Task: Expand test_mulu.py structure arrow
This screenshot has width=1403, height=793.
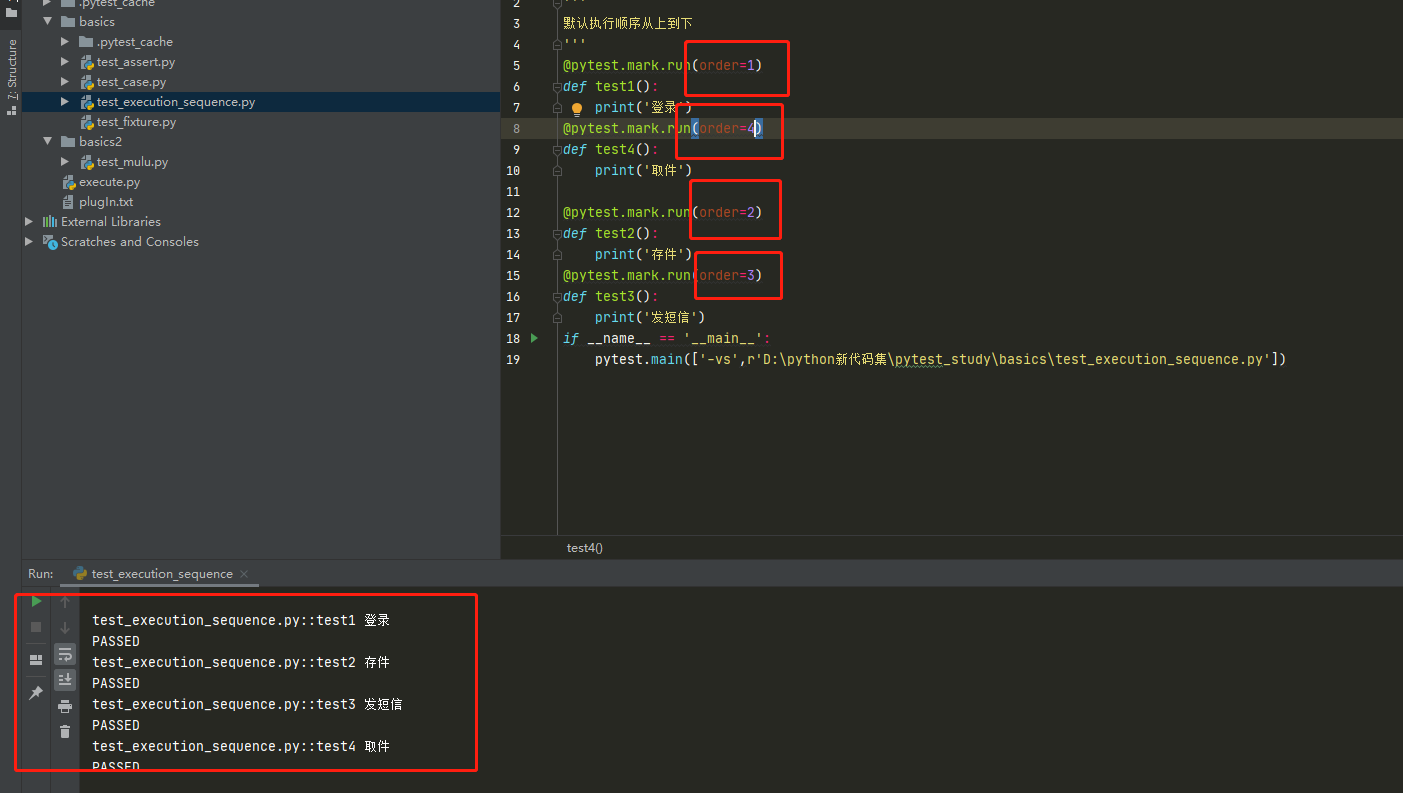Action: (65, 162)
